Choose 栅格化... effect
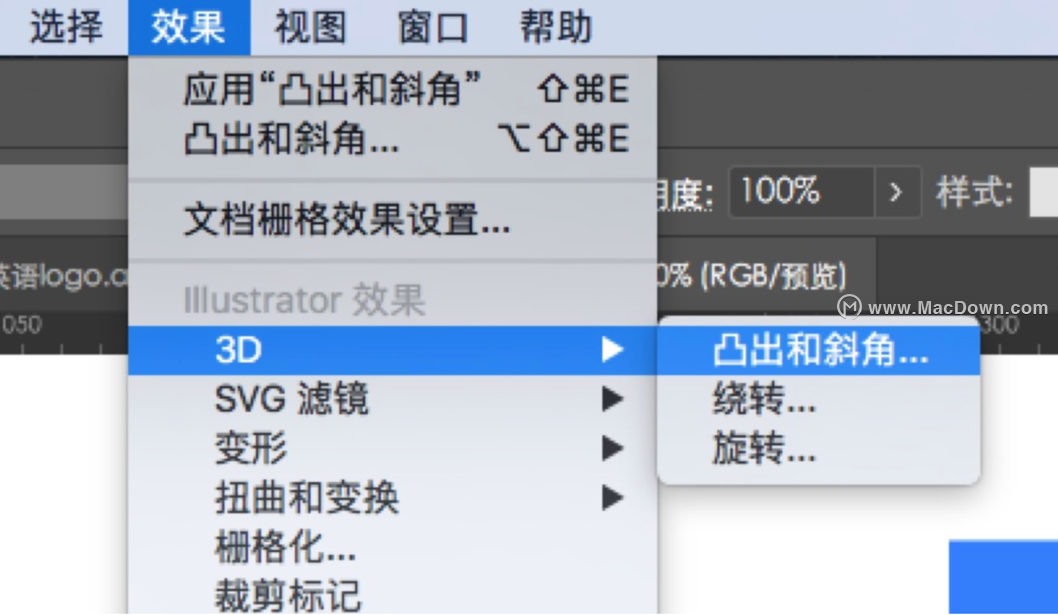The width and height of the screenshot is (1058, 615). [393, 547]
